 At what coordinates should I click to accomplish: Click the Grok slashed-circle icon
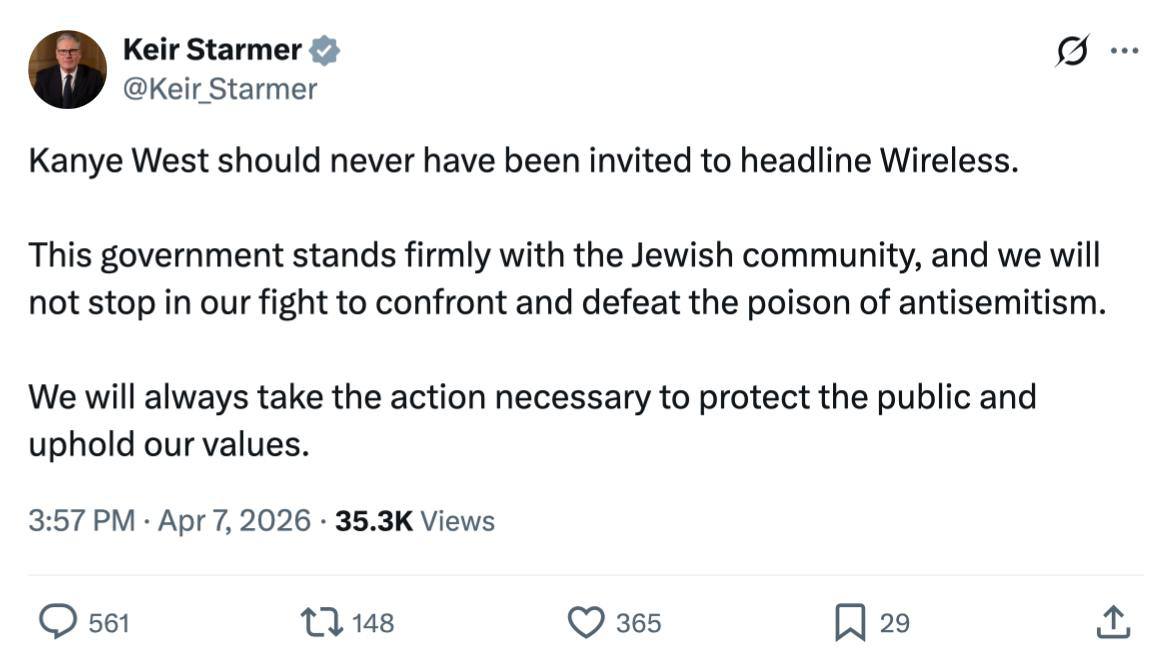(x=1072, y=50)
